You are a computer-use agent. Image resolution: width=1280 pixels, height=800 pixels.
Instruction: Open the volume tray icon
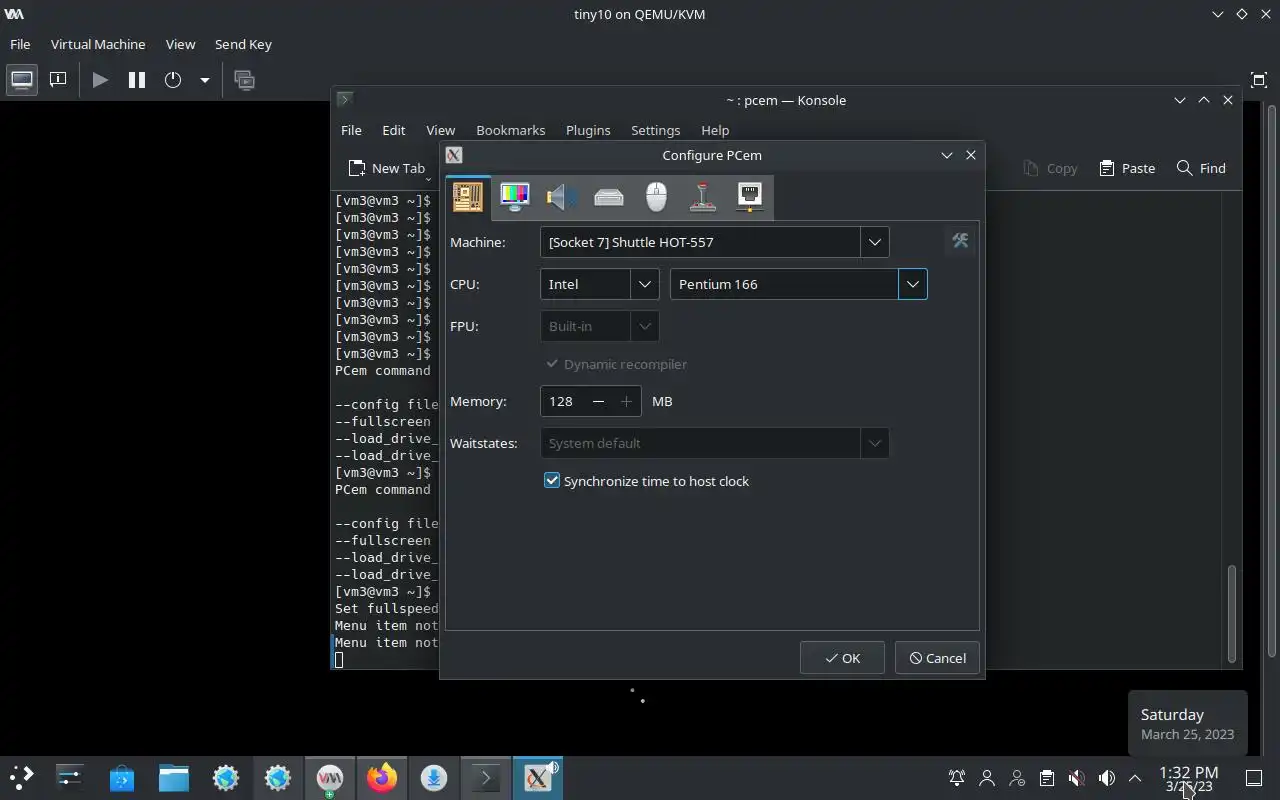click(x=1106, y=777)
